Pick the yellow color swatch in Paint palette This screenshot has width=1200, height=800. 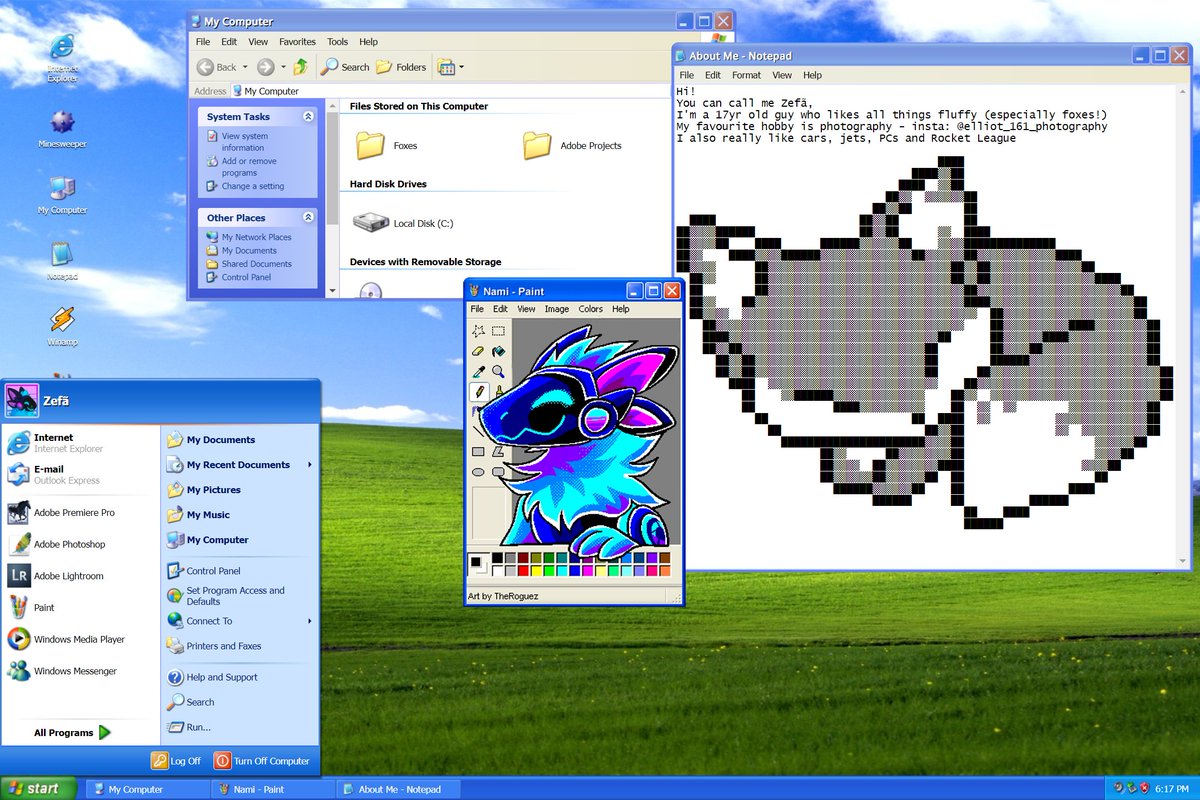tap(536, 571)
